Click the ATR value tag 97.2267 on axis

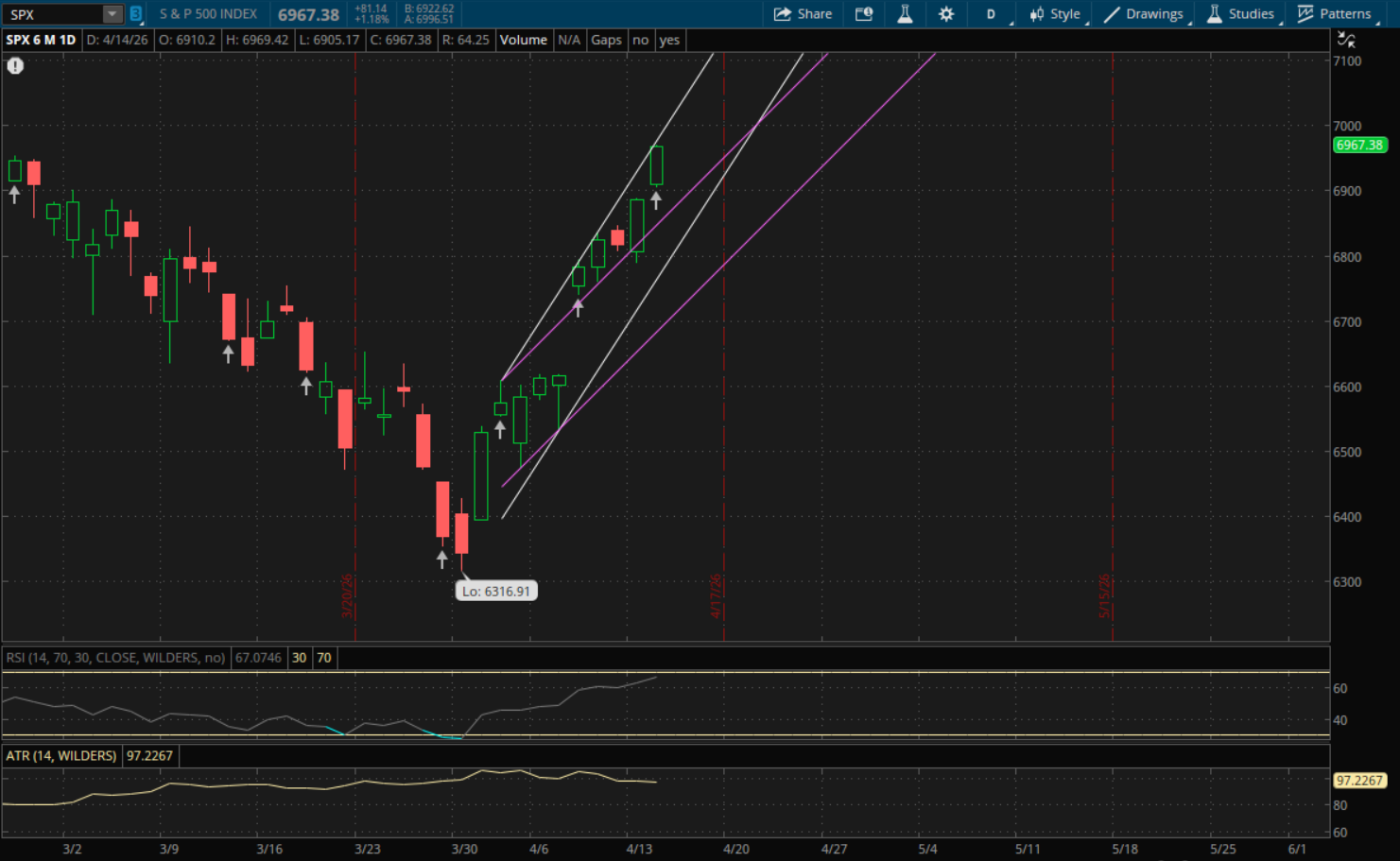pos(1359,781)
